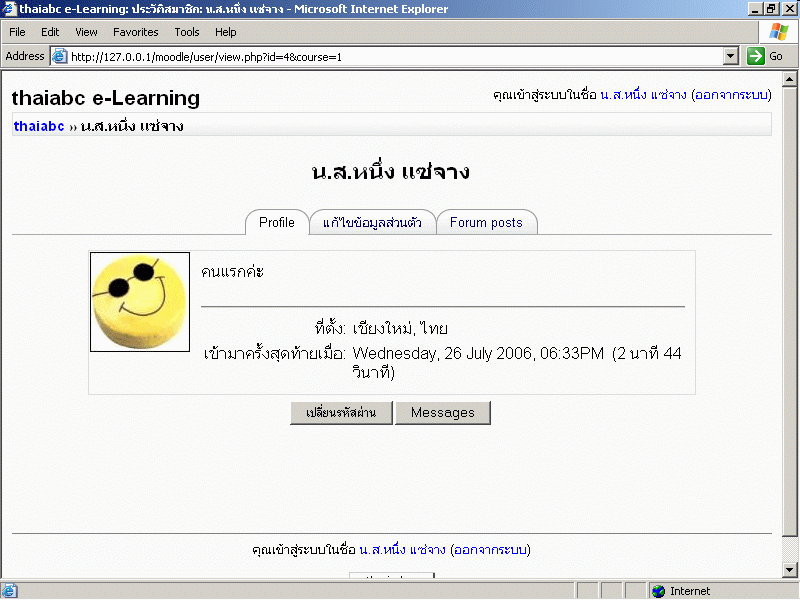
Task: Follow the thaiabc breadcrumb link
Action: 39,126
